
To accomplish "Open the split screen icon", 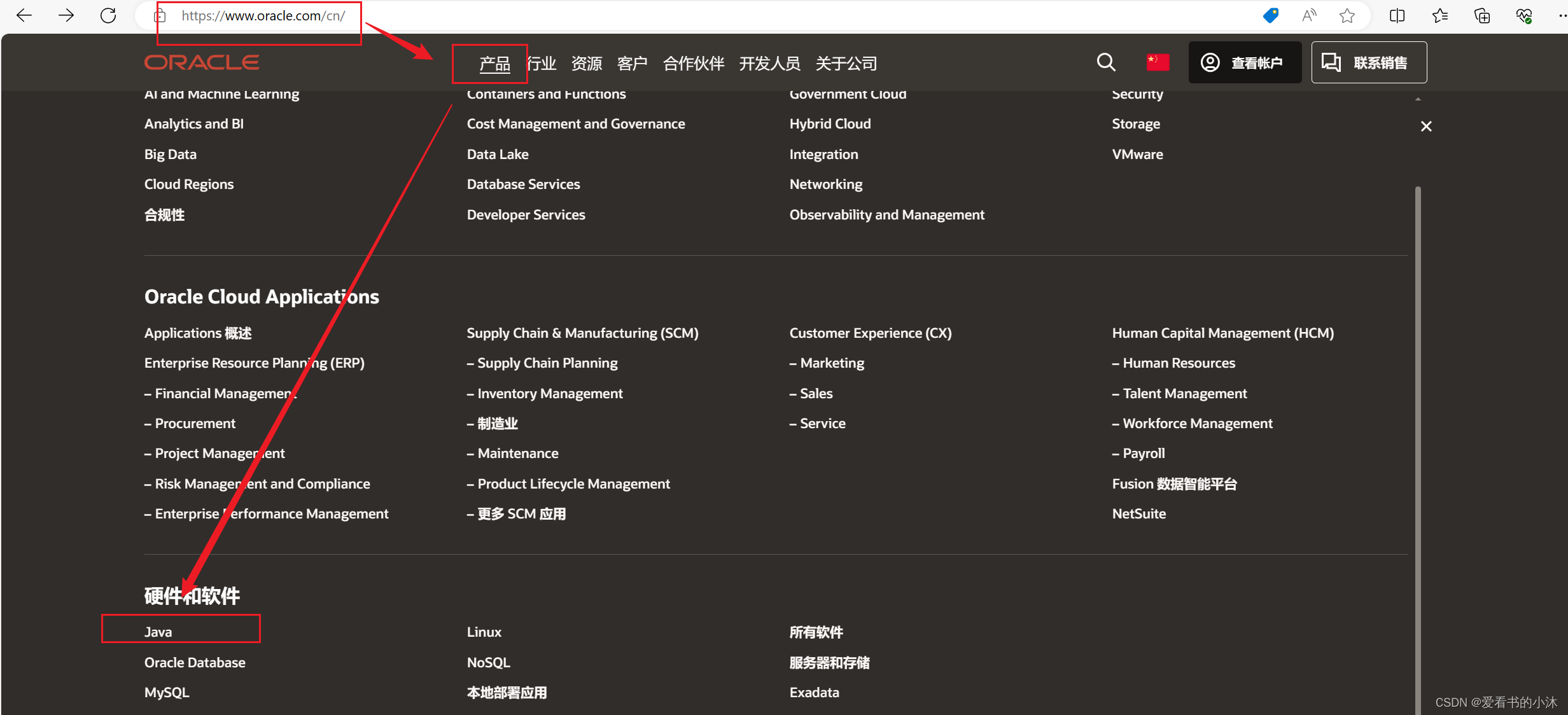I will click(1397, 15).
